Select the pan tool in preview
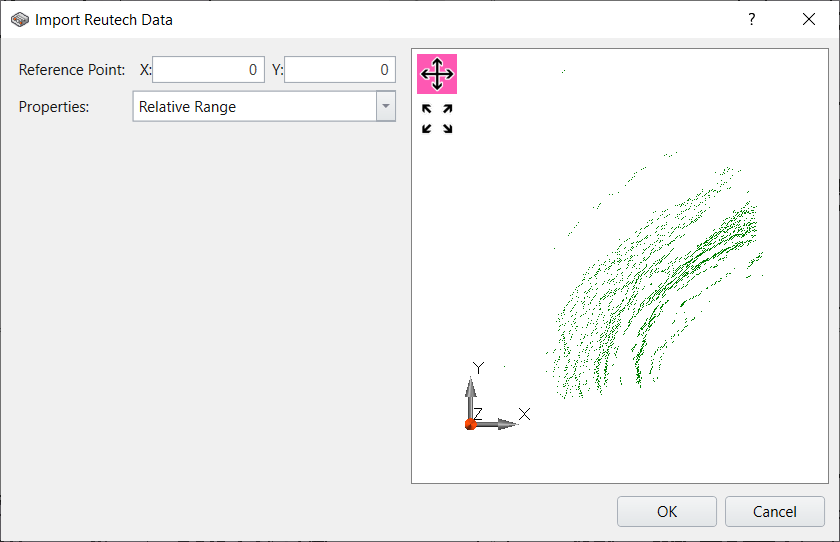This screenshot has width=840, height=542. (x=437, y=74)
